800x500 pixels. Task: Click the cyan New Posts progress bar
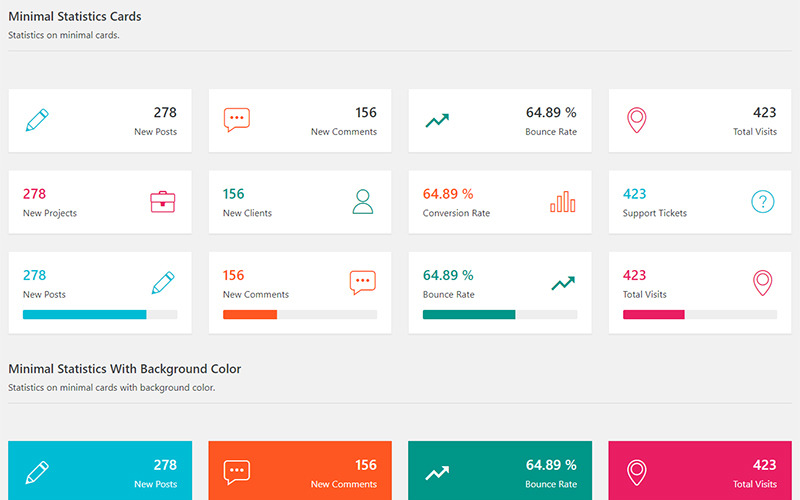pyautogui.click(x=100, y=314)
